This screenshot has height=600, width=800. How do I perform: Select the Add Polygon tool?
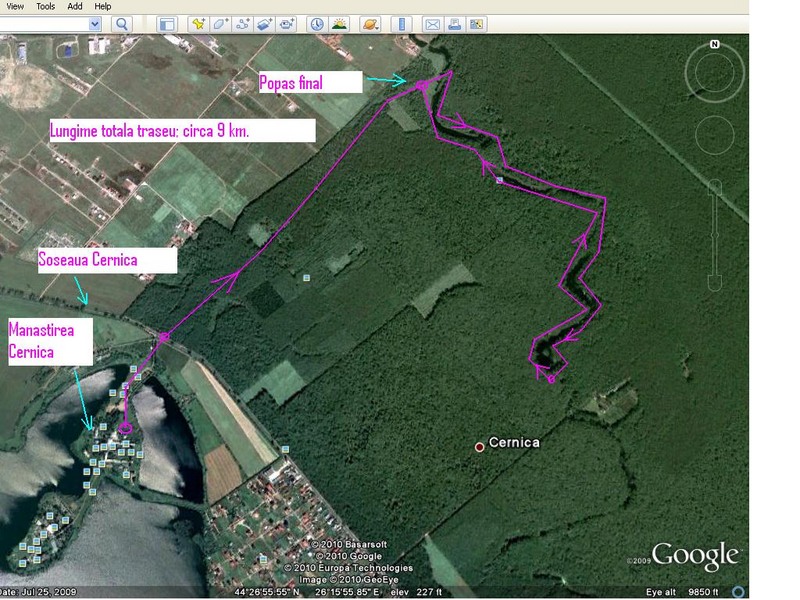pyautogui.click(x=220, y=23)
